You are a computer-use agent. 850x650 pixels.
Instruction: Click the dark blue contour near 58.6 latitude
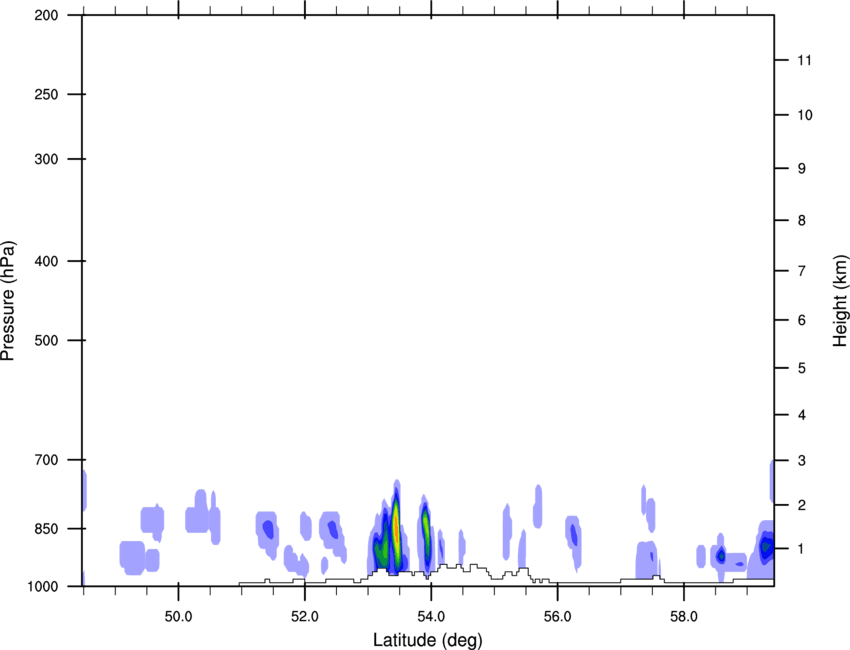tap(721, 556)
